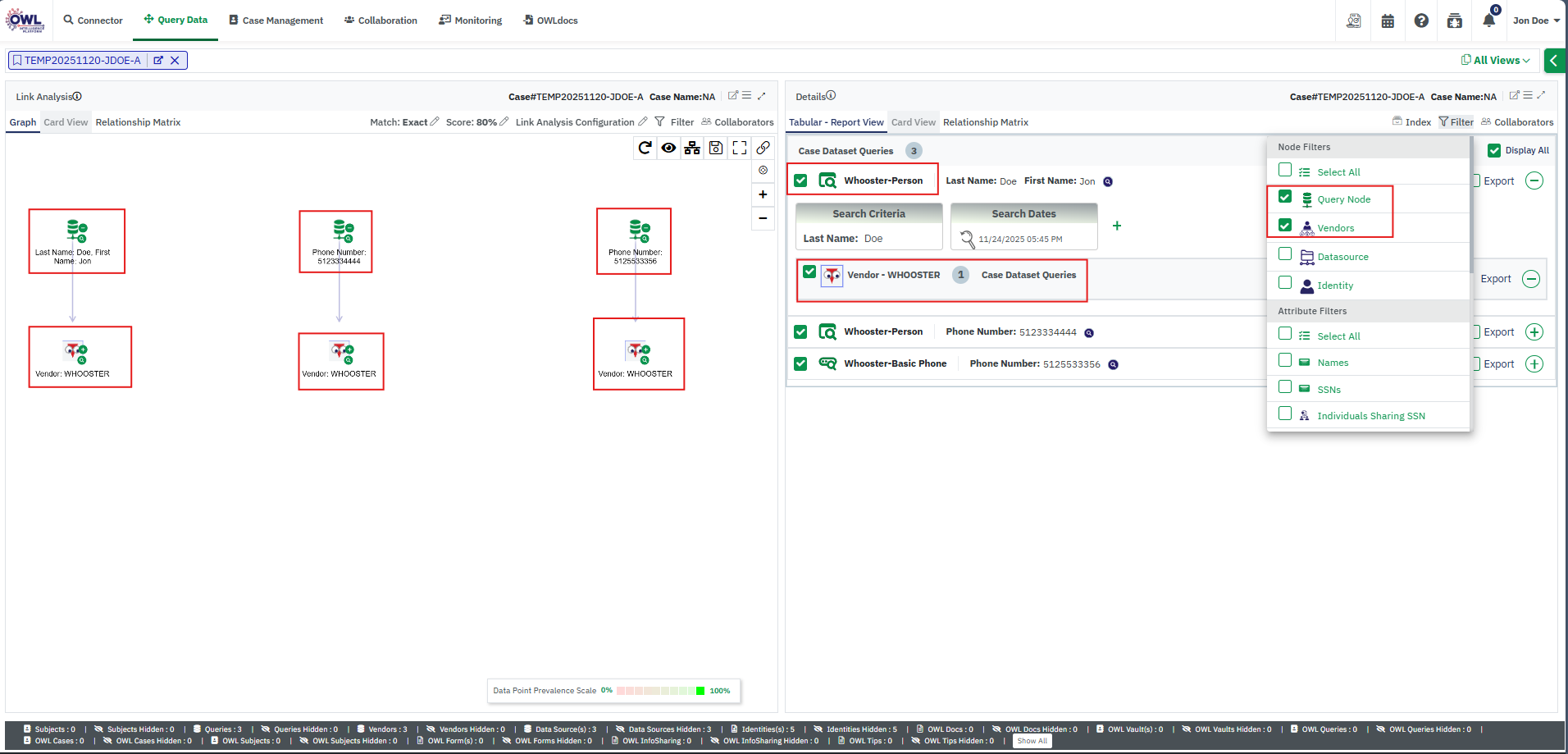Image resolution: width=1568 pixels, height=754 pixels.
Task: Open Relationship Matrix tab in Link Analysis
Action: [138, 122]
